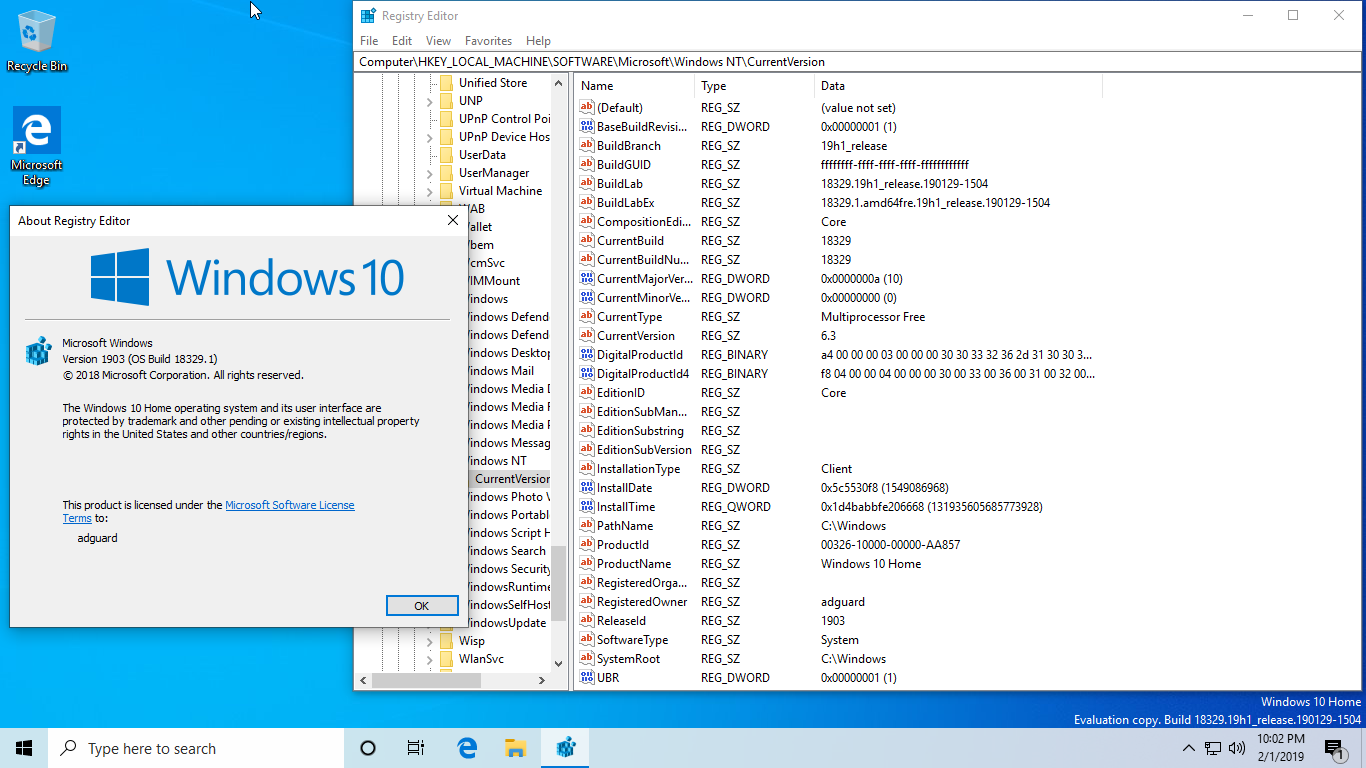This screenshot has width=1366, height=768.
Task: Click OK in About Registry Editor
Action: pos(421,605)
